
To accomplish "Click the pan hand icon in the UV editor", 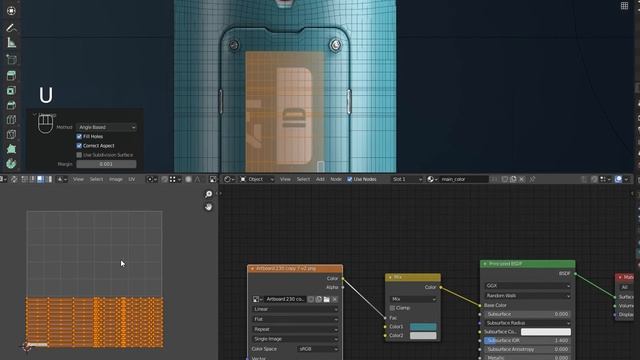I will (209, 207).
